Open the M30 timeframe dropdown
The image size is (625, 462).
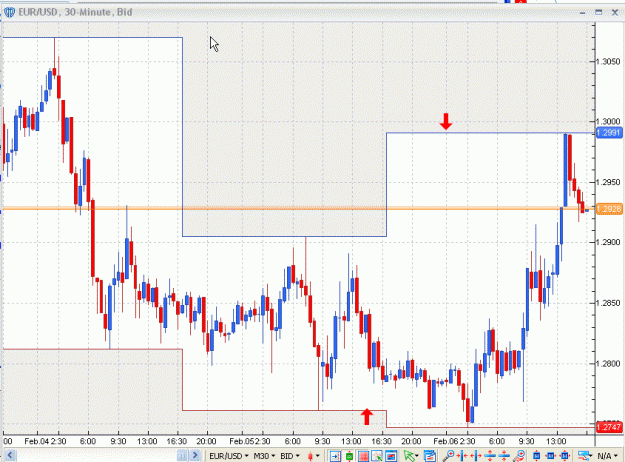tap(265, 456)
